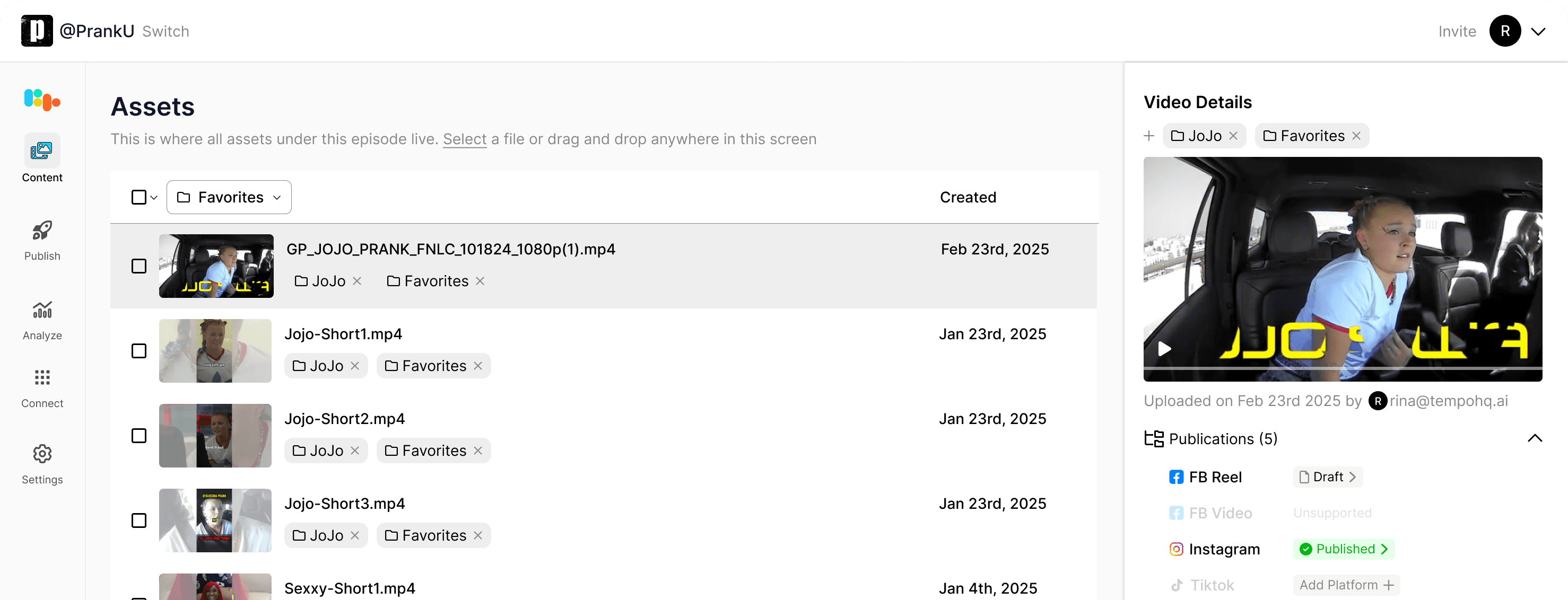Image resolution: width=1568 pixels, height=600 pixels.
Task: Open the Favorites folder filter dropdown
Action: 229,197
